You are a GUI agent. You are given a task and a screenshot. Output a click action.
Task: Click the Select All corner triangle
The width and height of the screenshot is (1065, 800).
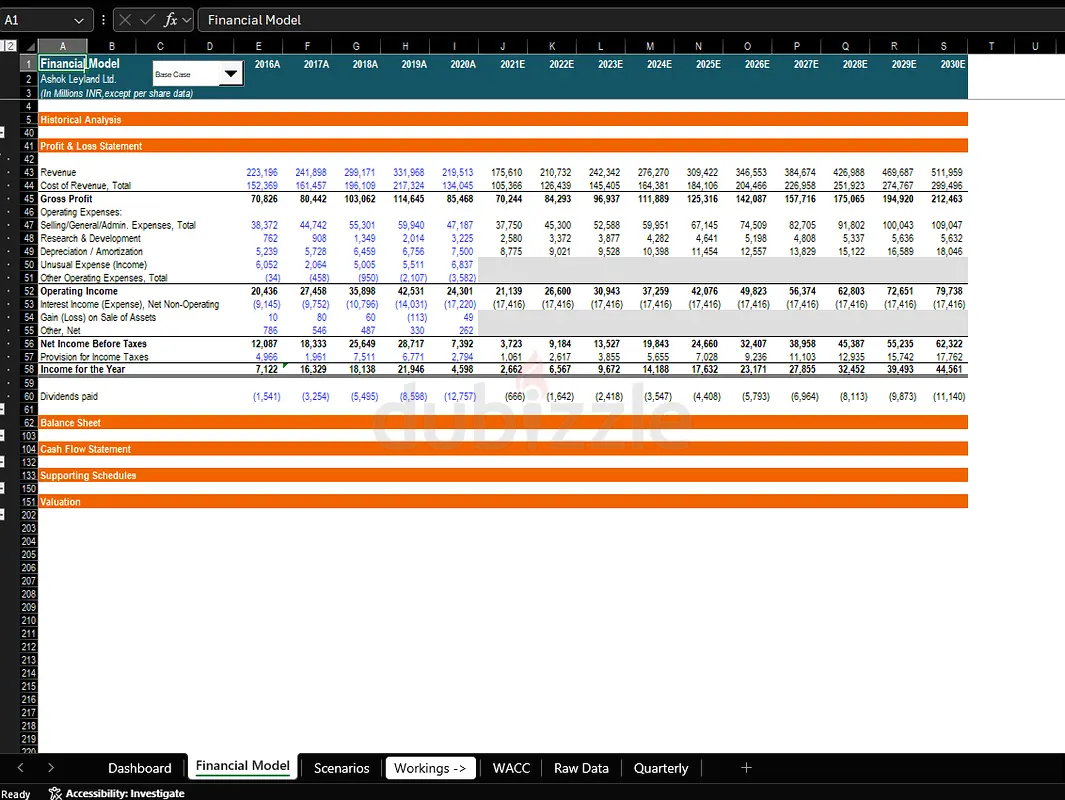click(x=29, y=46)
